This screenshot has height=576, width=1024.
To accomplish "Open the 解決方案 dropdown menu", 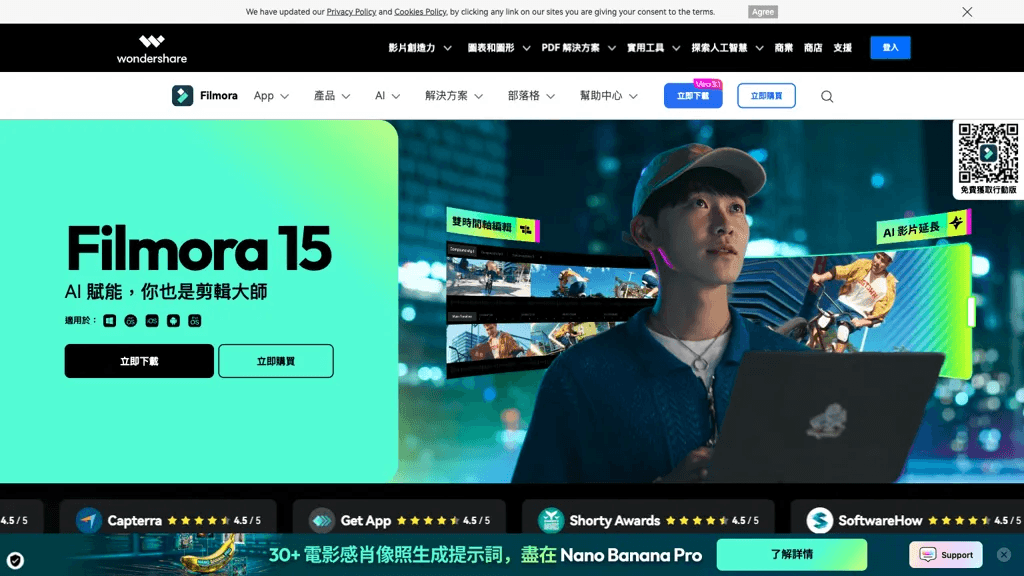I will click(x=454, y=96).
